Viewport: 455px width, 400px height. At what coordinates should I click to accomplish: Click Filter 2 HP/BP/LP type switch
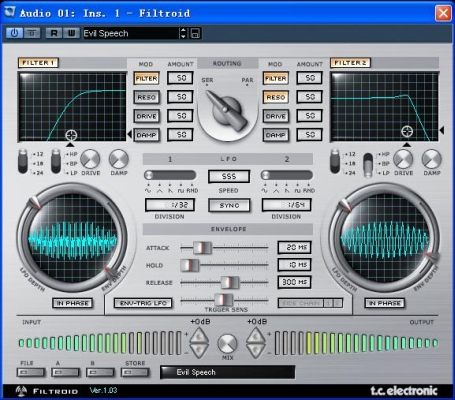click(368, 165)
